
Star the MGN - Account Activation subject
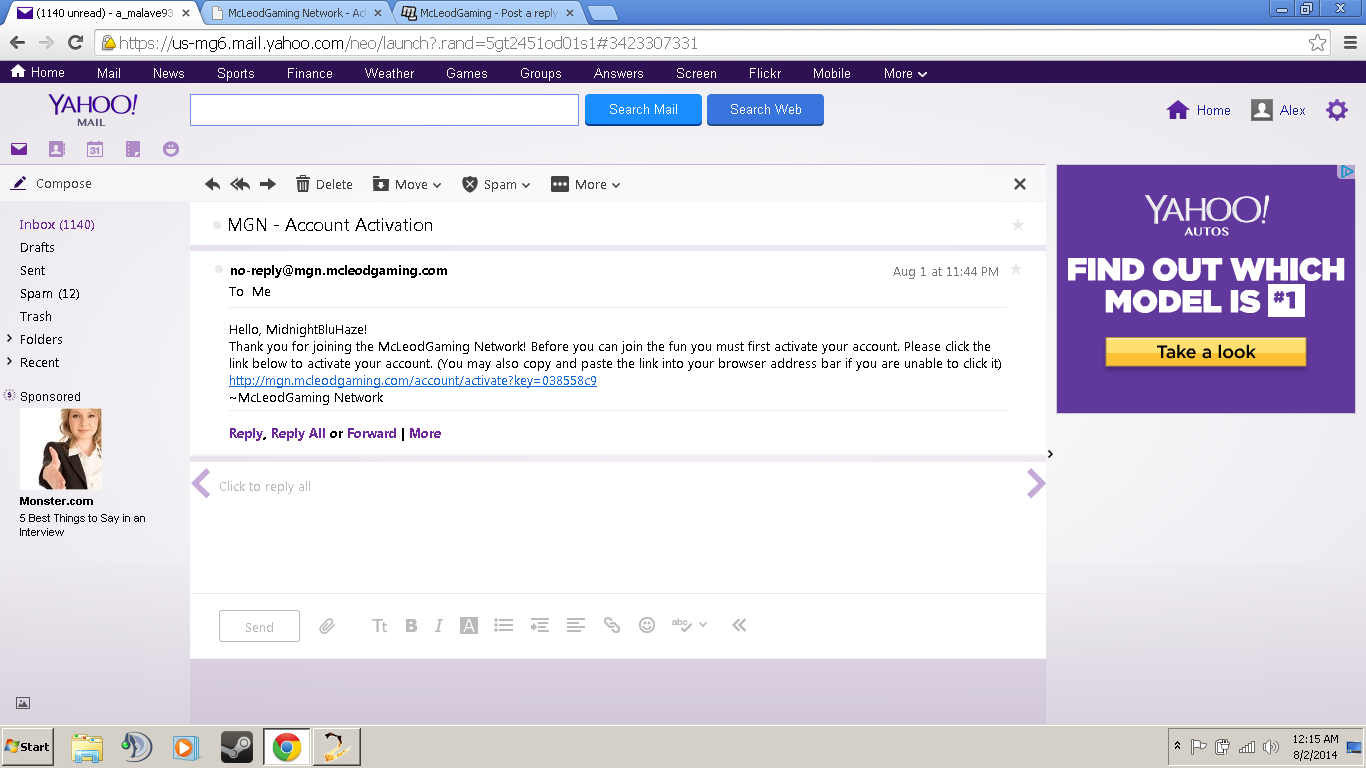tap(1018, 225)
